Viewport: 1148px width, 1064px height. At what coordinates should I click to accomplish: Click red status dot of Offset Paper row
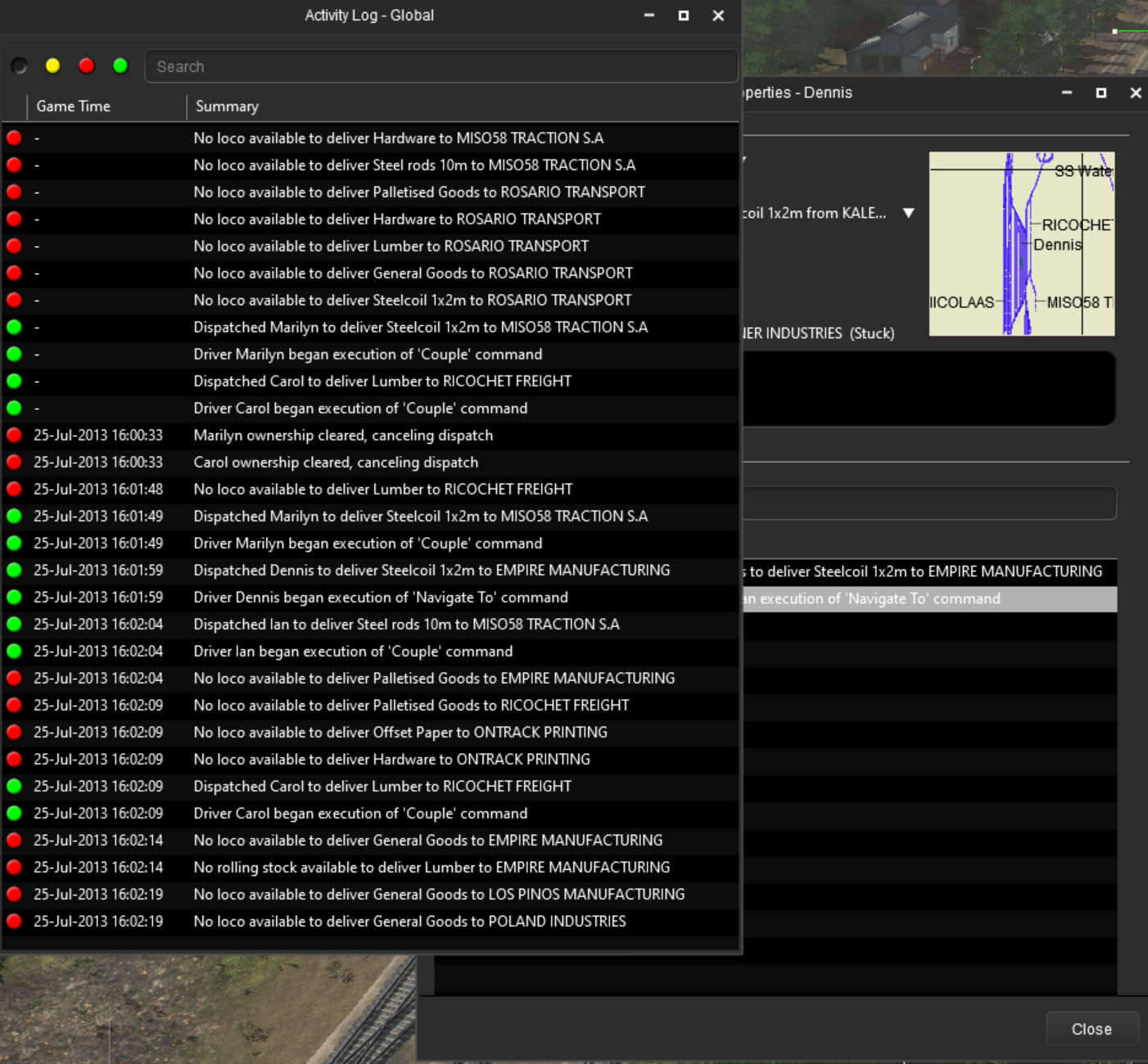coord(14,733)
